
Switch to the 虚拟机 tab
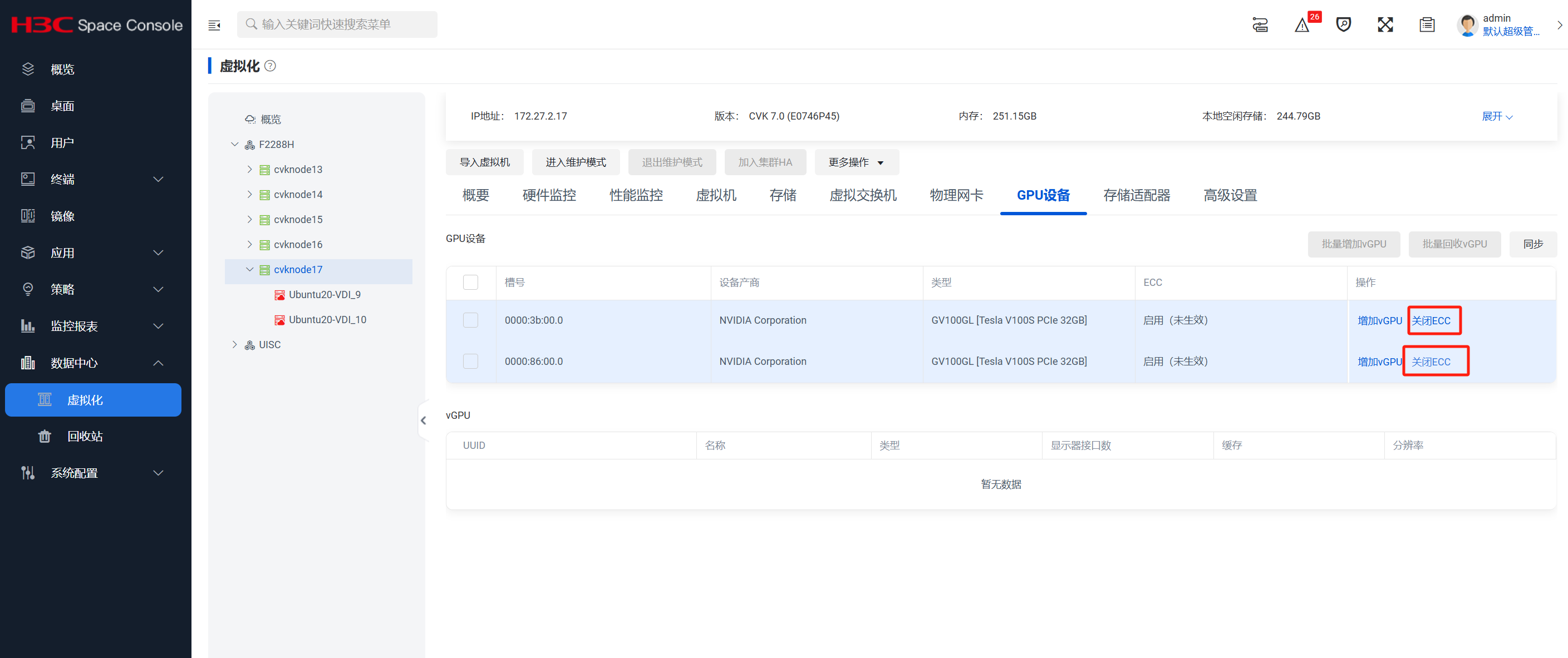[716, 195]
